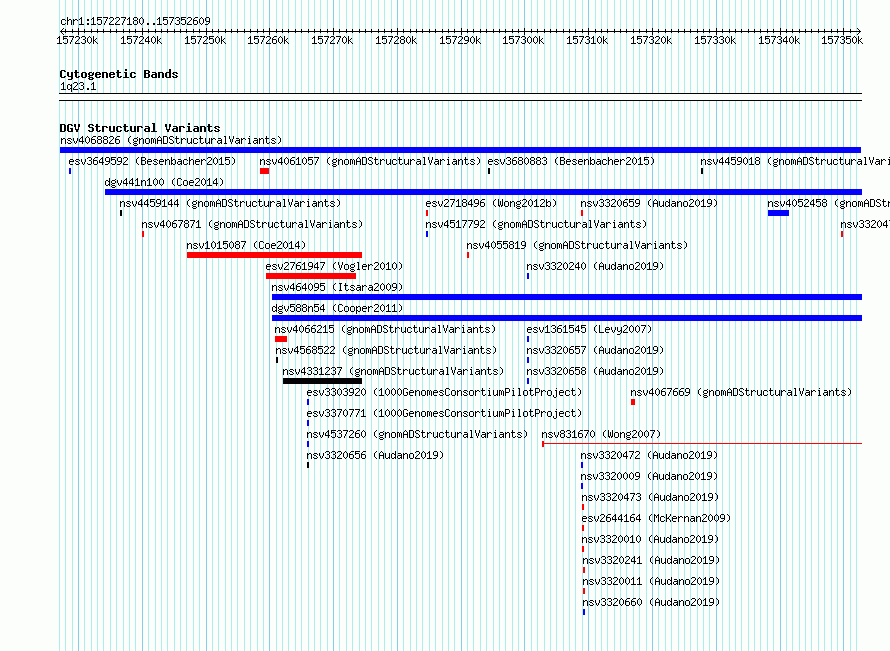Open esv2718496 (Wong2012b) variant
Viewport: 890px width, 651px height.
(491, 203)
